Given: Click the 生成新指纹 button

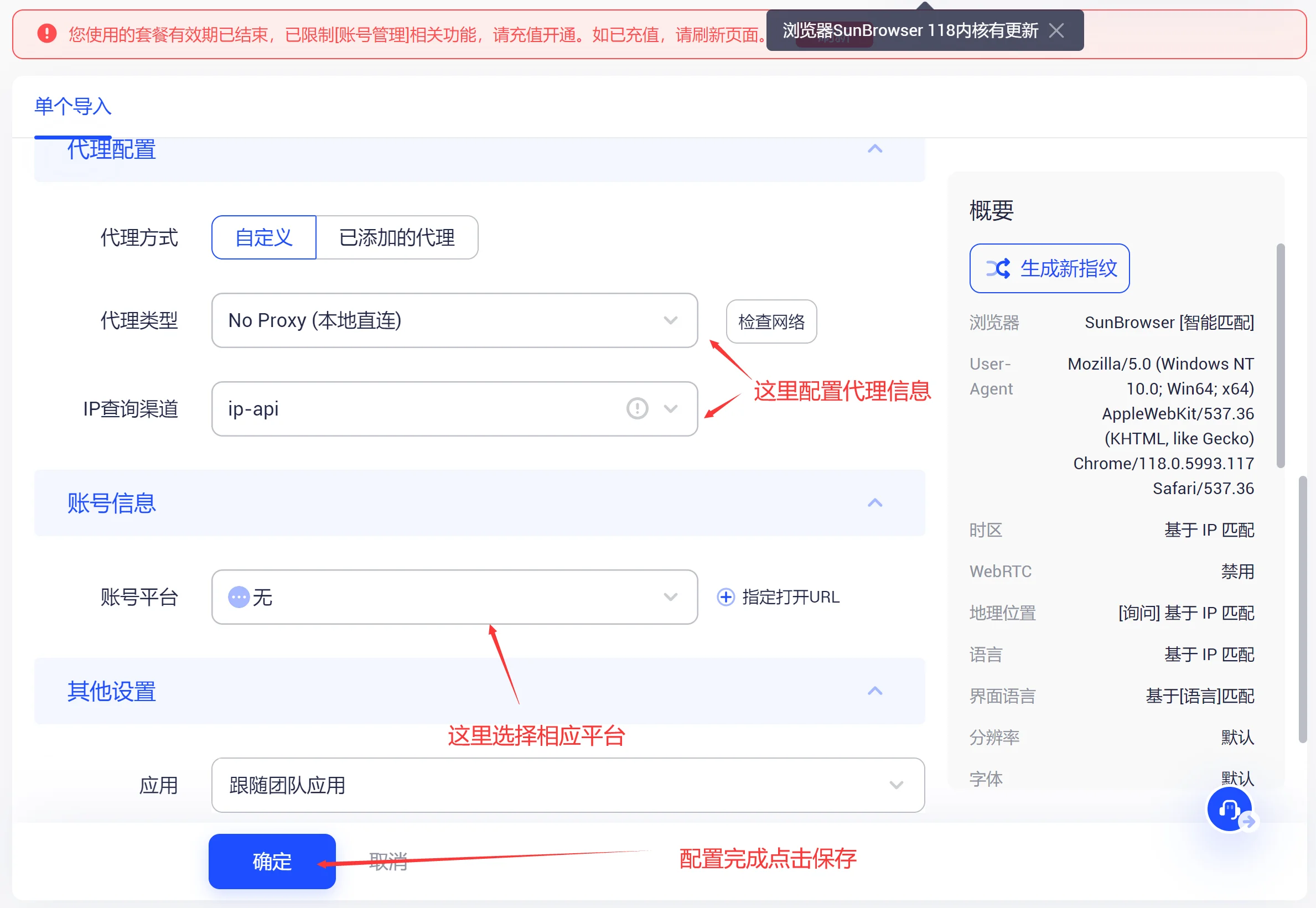Looking at the screenshot, I should 1049,268.
